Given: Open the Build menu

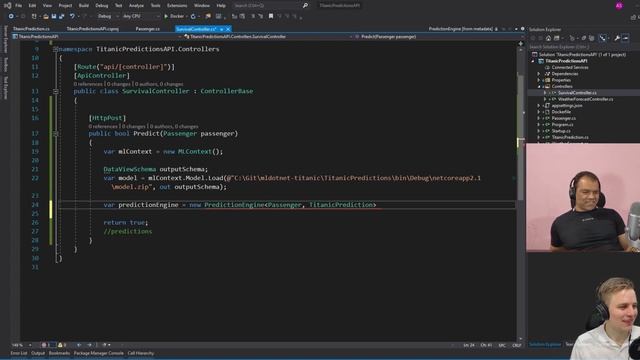Looking at the screenshot, I should tap(84, 6).
